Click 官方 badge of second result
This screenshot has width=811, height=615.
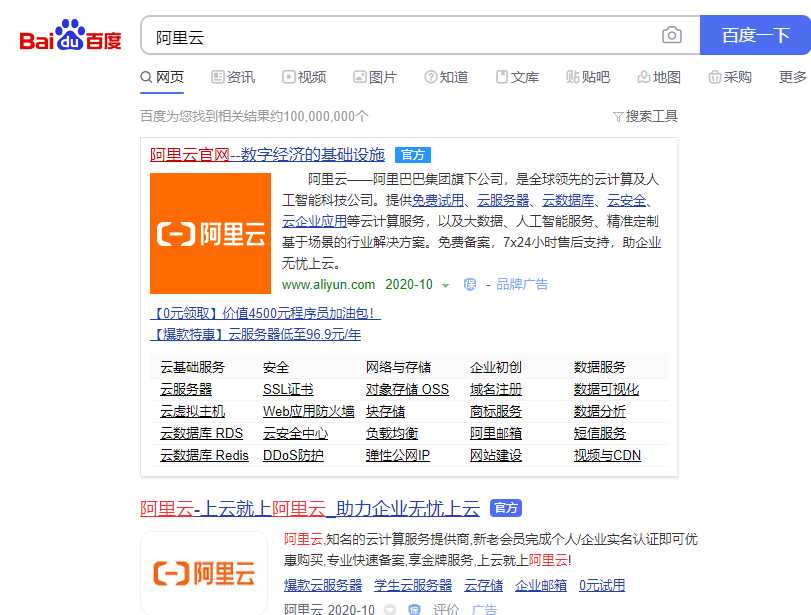click(x=505, y=508)
